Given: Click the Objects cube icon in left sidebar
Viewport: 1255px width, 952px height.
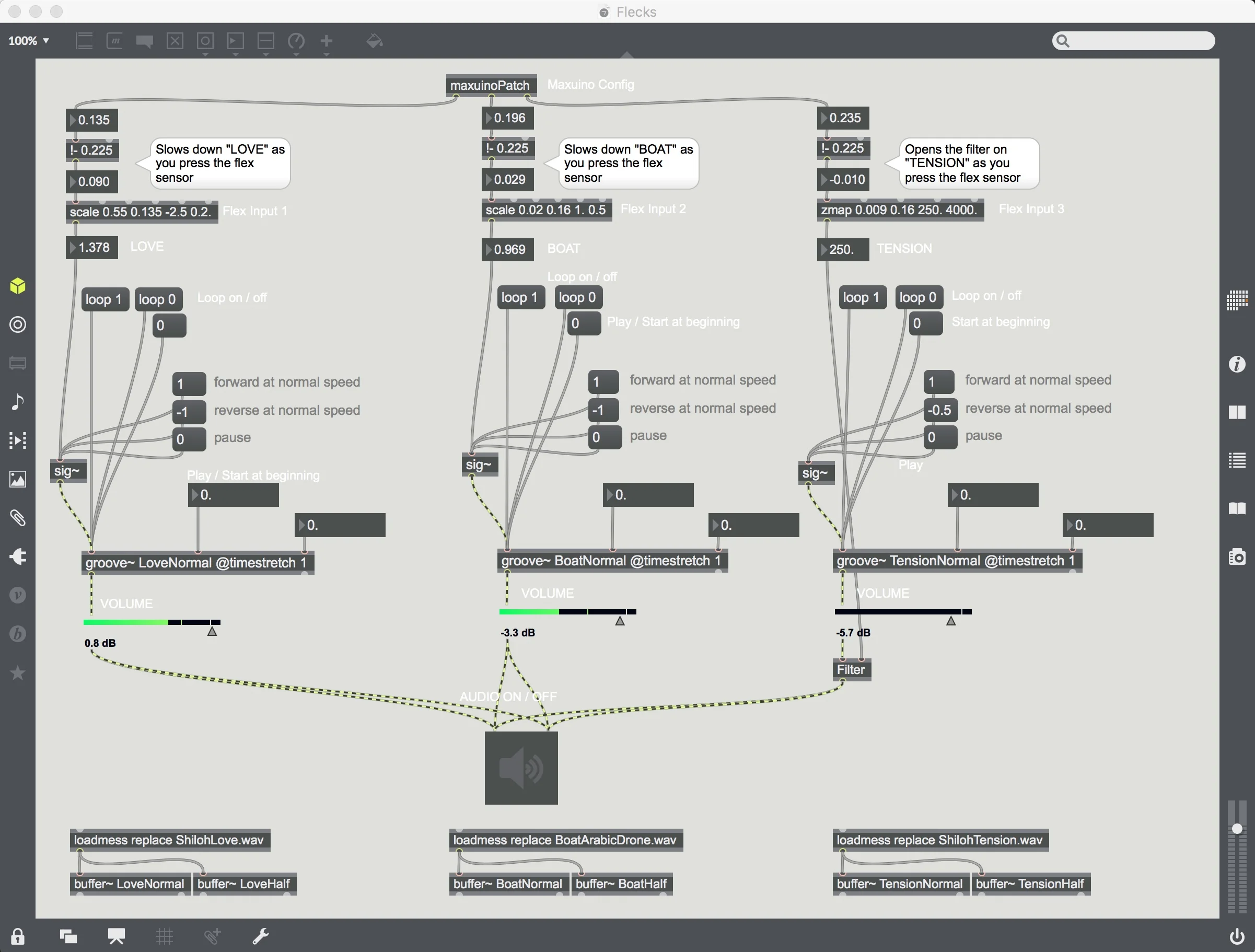Looking at the screenshot, I should [x=18, y=286].
